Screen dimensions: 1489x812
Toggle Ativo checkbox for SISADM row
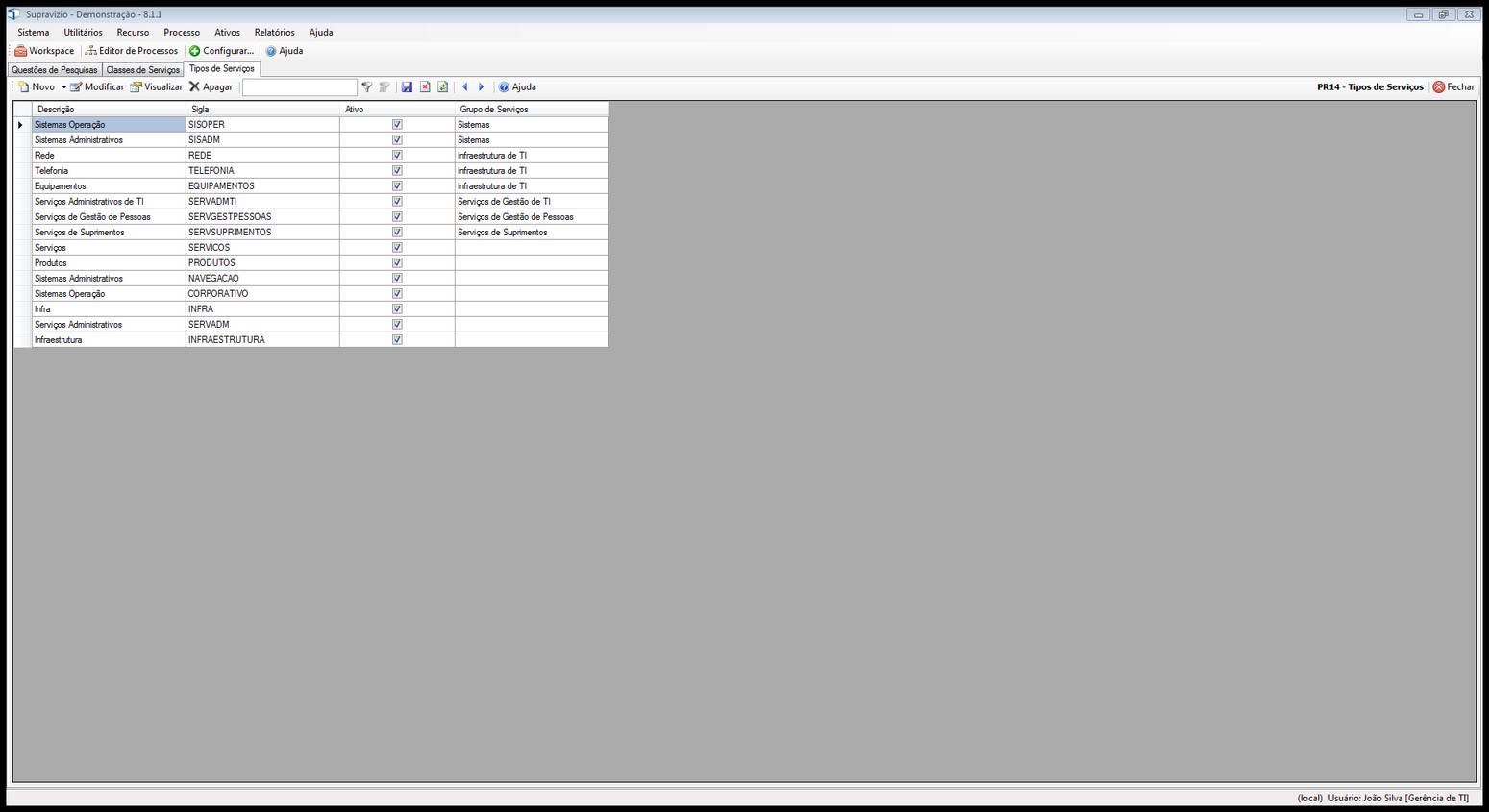pyautogui.click(x=397, y=140)
